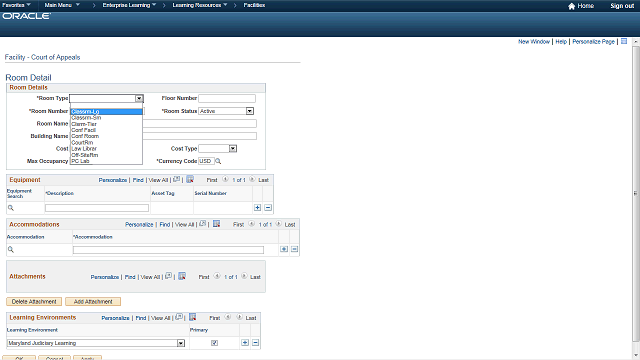This screenshot has height=360, width=640.
Task: Select Classrm-Lg from Room Type list
Action: click(x=106, y=111)
